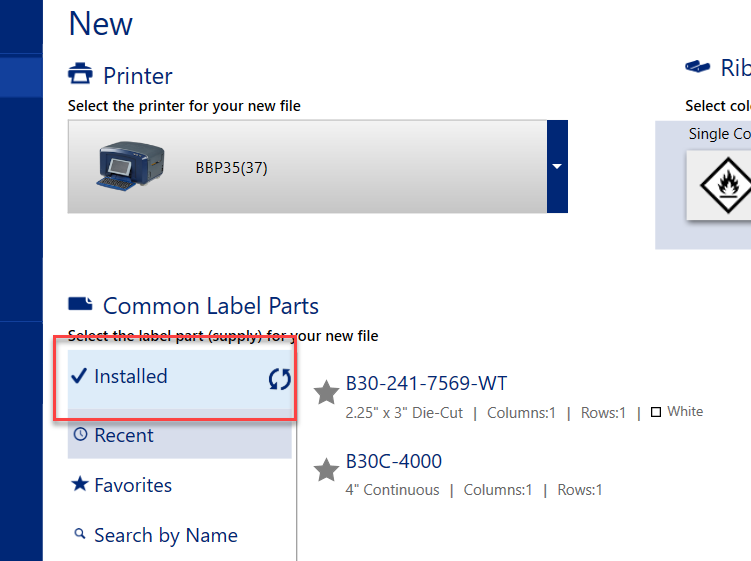Open the BBP35(37) printer selection box
Image resolution: width=751 pixels, height=561 pixels.
307,166
